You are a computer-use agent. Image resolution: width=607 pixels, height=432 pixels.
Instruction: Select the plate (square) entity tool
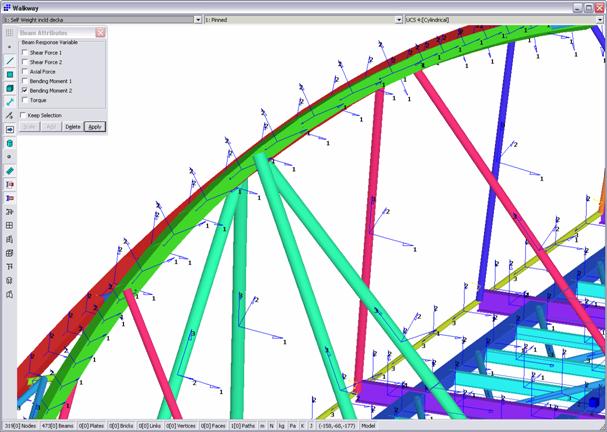point(9,74)
